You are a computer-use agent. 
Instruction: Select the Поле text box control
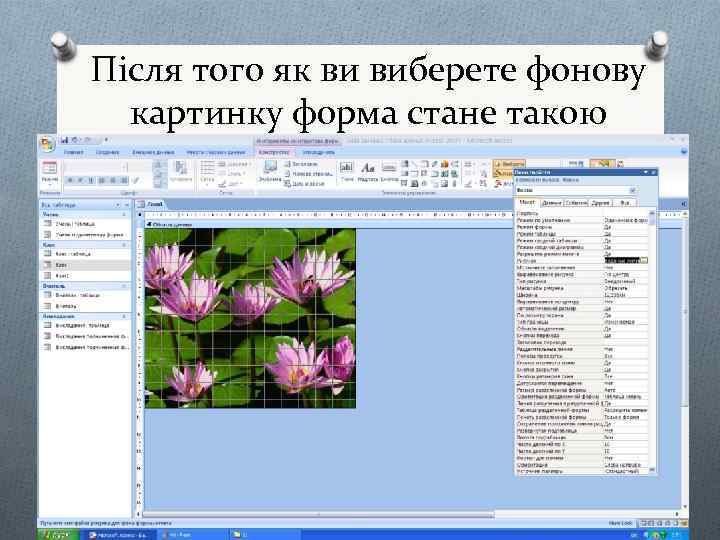347,172
